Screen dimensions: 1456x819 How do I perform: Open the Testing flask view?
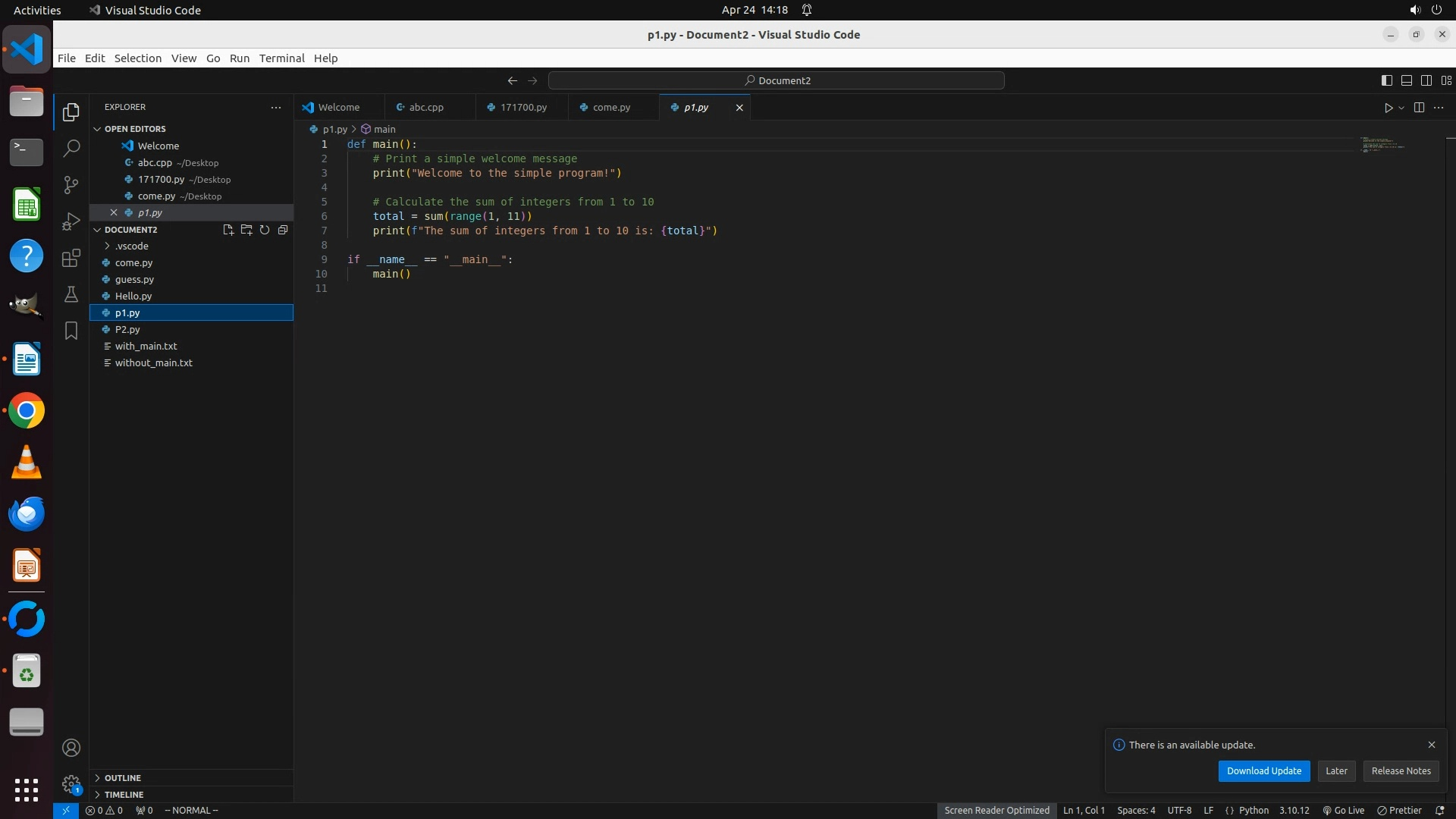tap(71, 294)
